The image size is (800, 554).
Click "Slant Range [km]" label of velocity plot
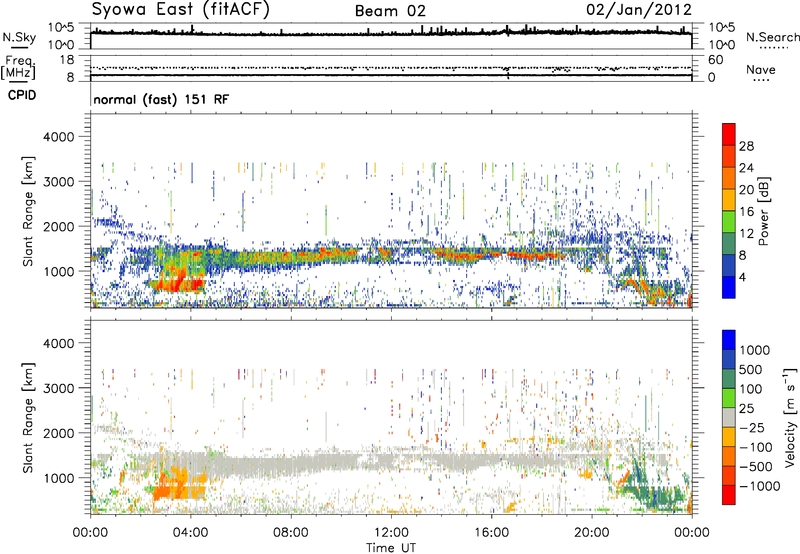[x=28, y=417]
